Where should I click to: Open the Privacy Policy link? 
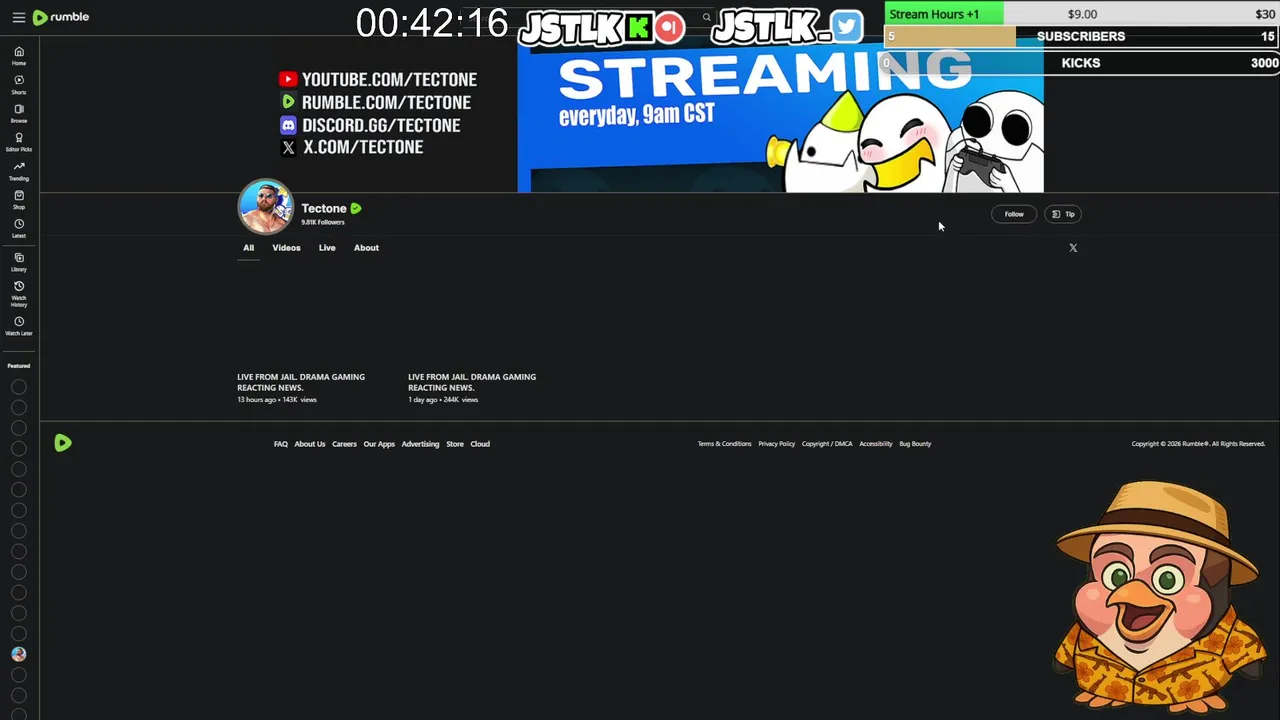[776, 444]
